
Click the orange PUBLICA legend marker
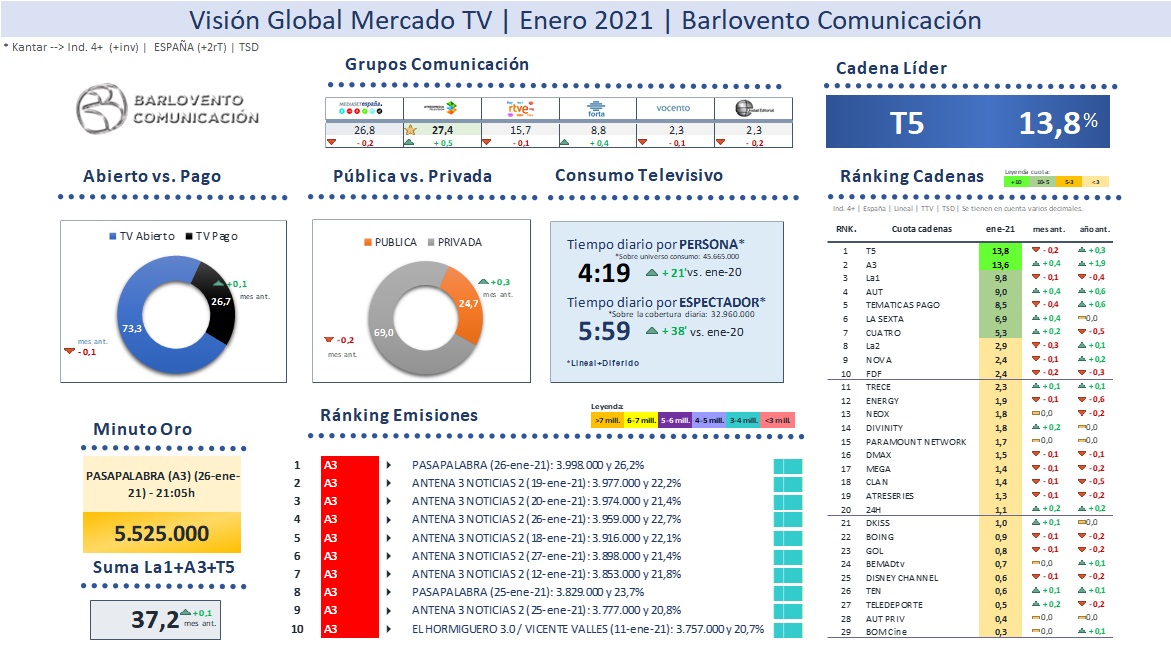coord(367,242)
